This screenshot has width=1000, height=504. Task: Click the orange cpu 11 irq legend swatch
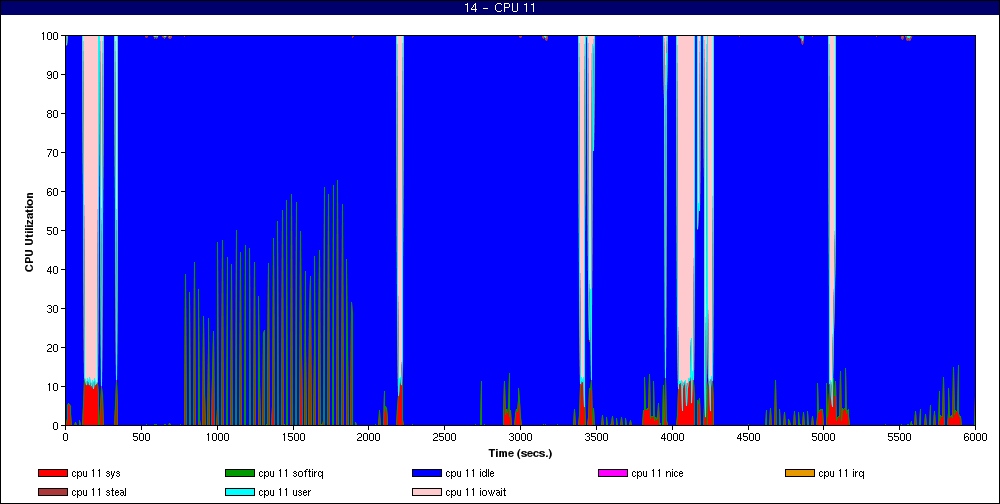coord(799,473)
